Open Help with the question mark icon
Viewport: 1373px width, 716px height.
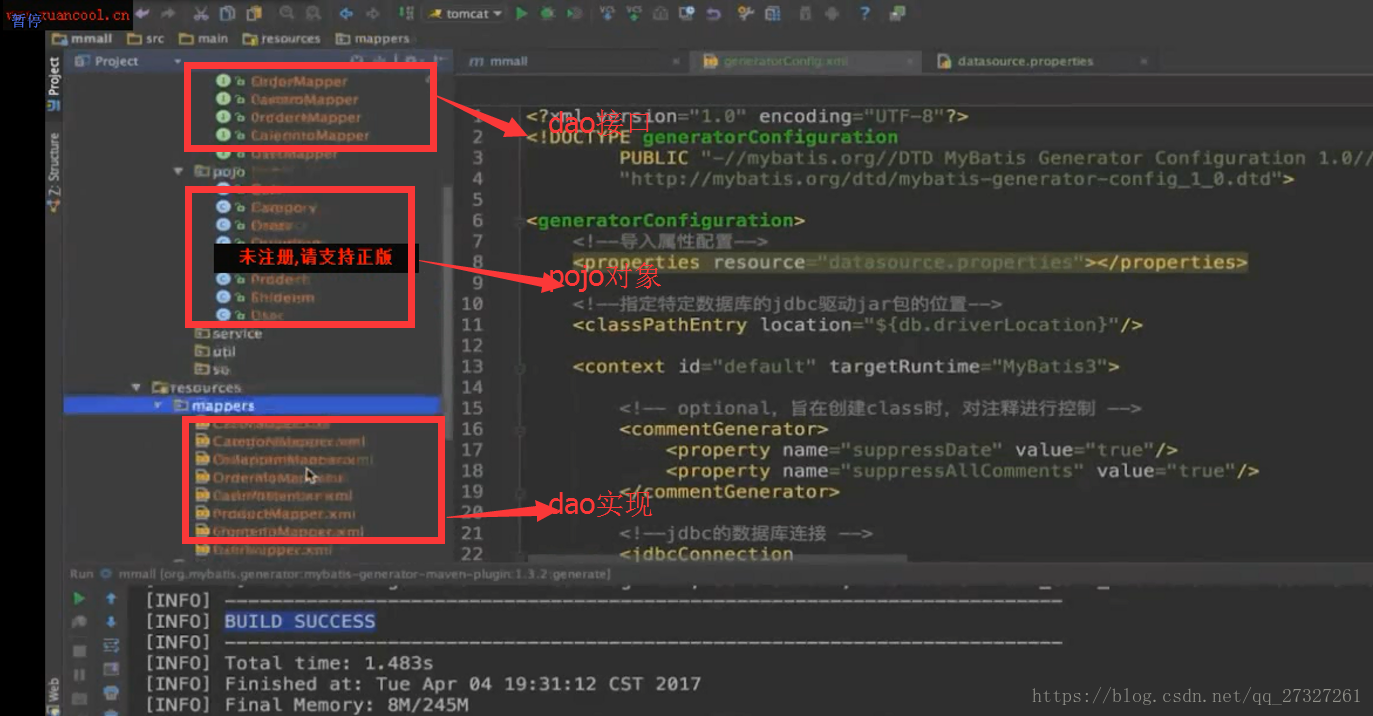865,14
